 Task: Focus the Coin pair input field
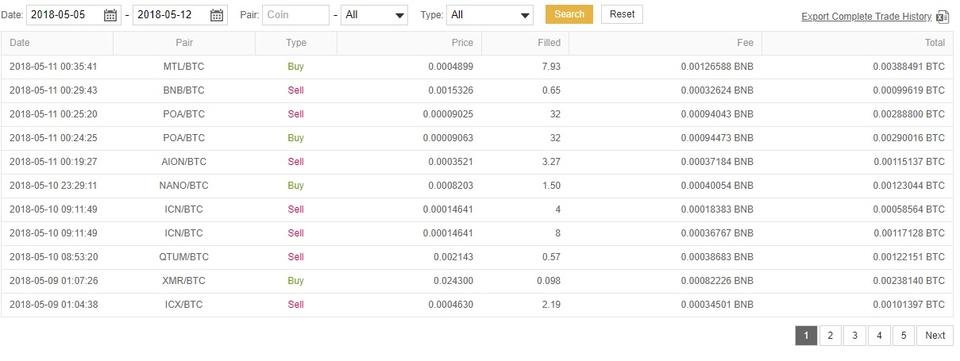click(296, 15)
